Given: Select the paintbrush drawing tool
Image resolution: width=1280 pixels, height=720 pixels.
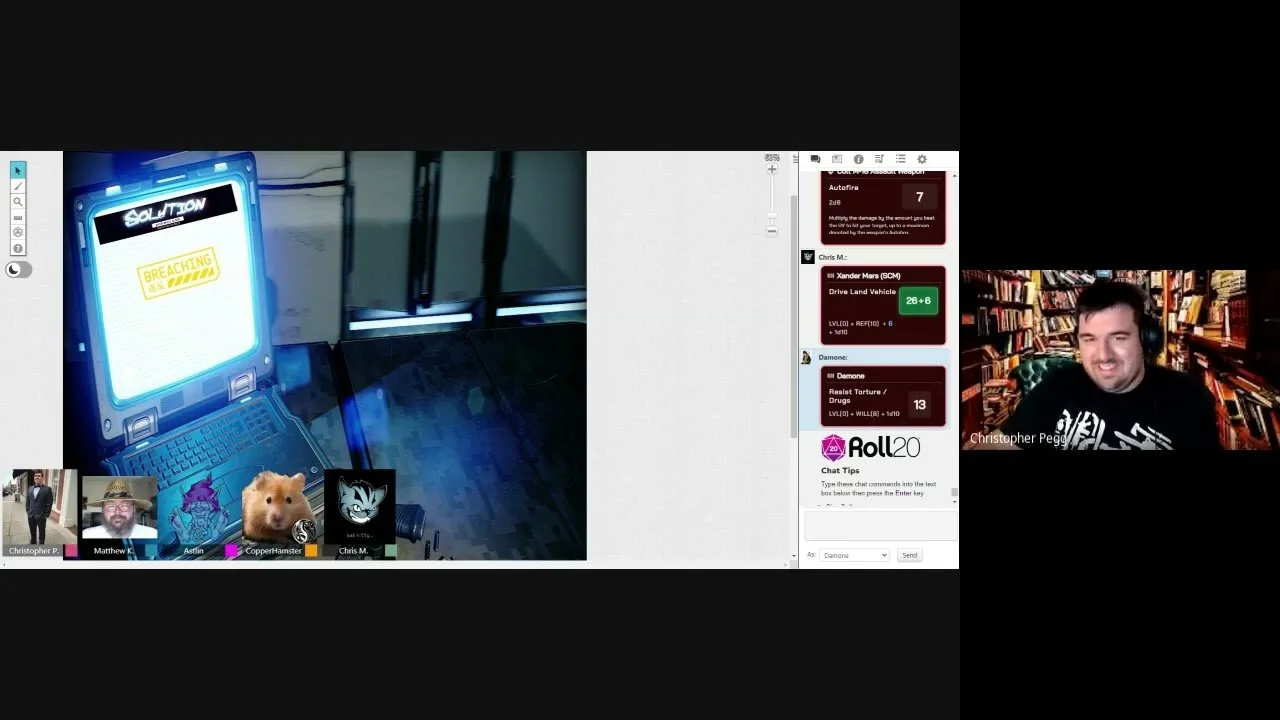Looking at the screenshot, I should tap(18, 186).
